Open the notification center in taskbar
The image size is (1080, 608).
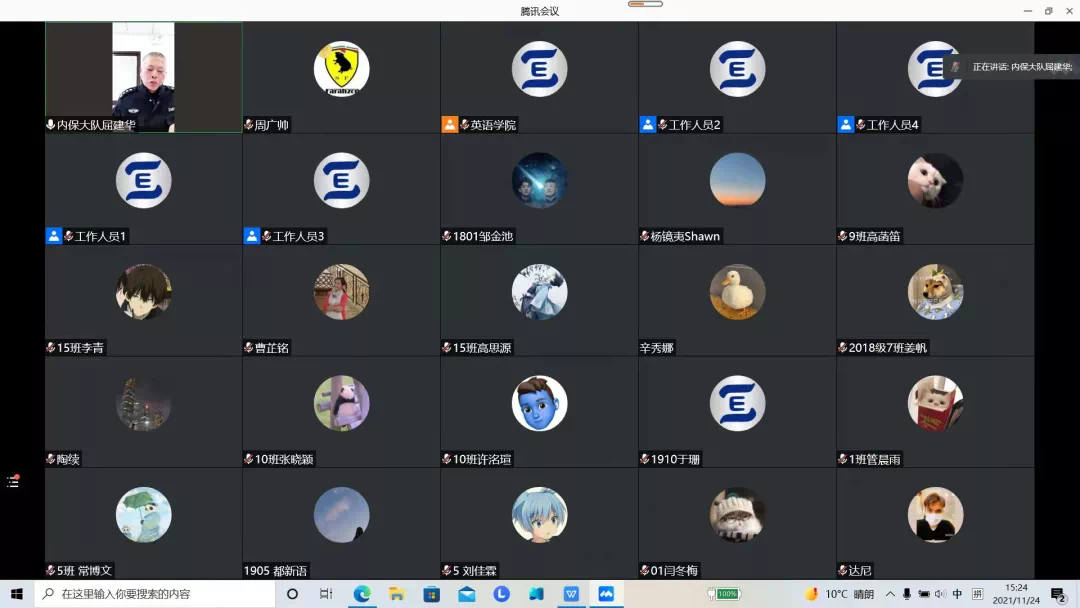pyautogui.click(x=1058, y=594)
